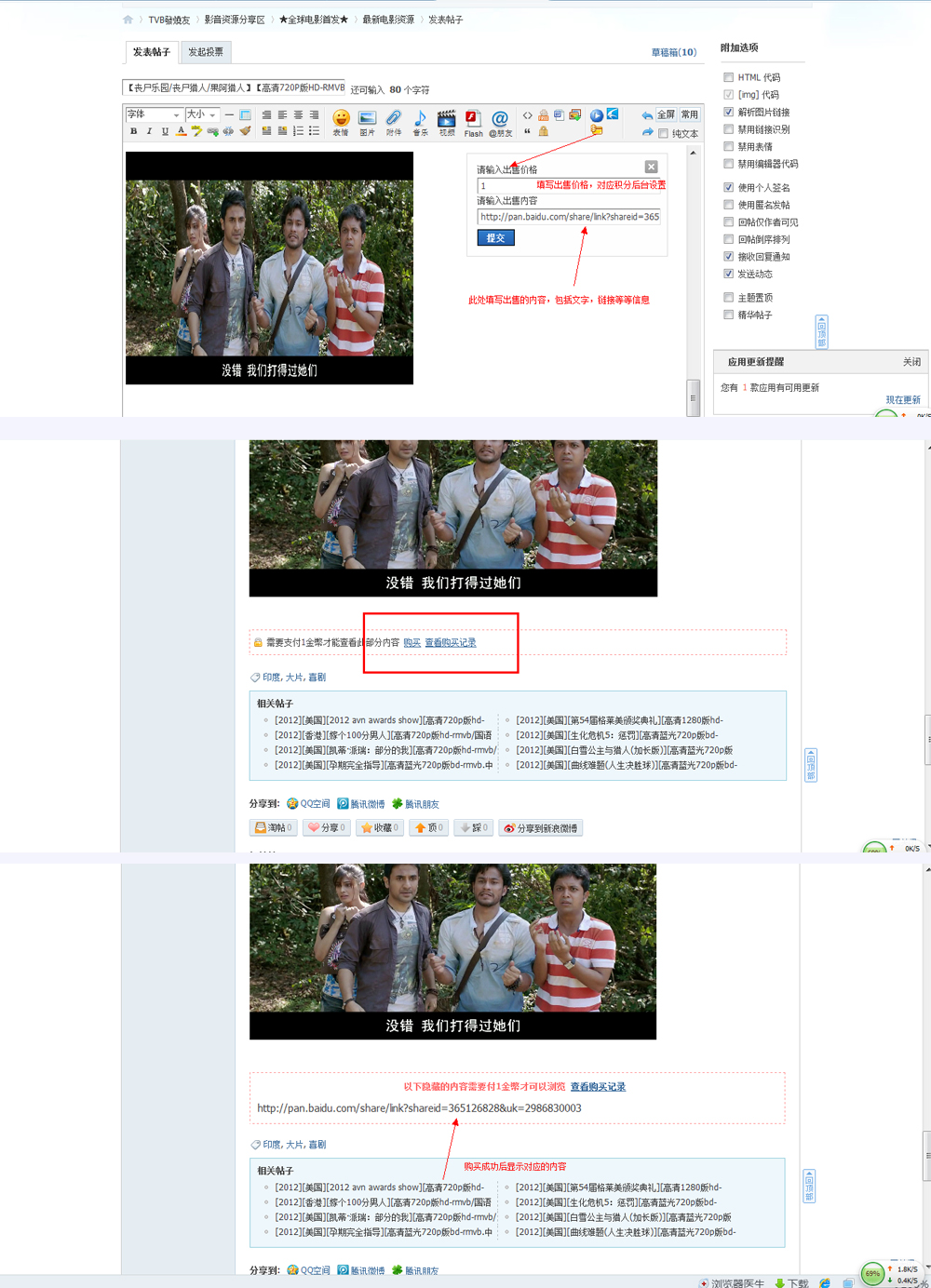The width and height of the screenshot is (931, 1288).
Task: Click the 淘帖 button below the post
Action: (x=274, y=827)
